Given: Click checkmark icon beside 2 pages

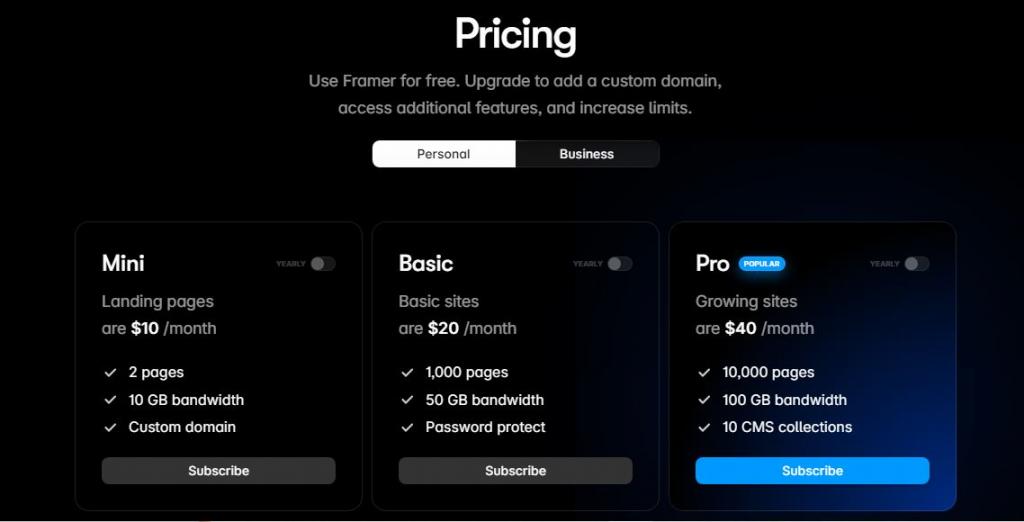Looking at the screenshot, I should (x=110, y=372).
